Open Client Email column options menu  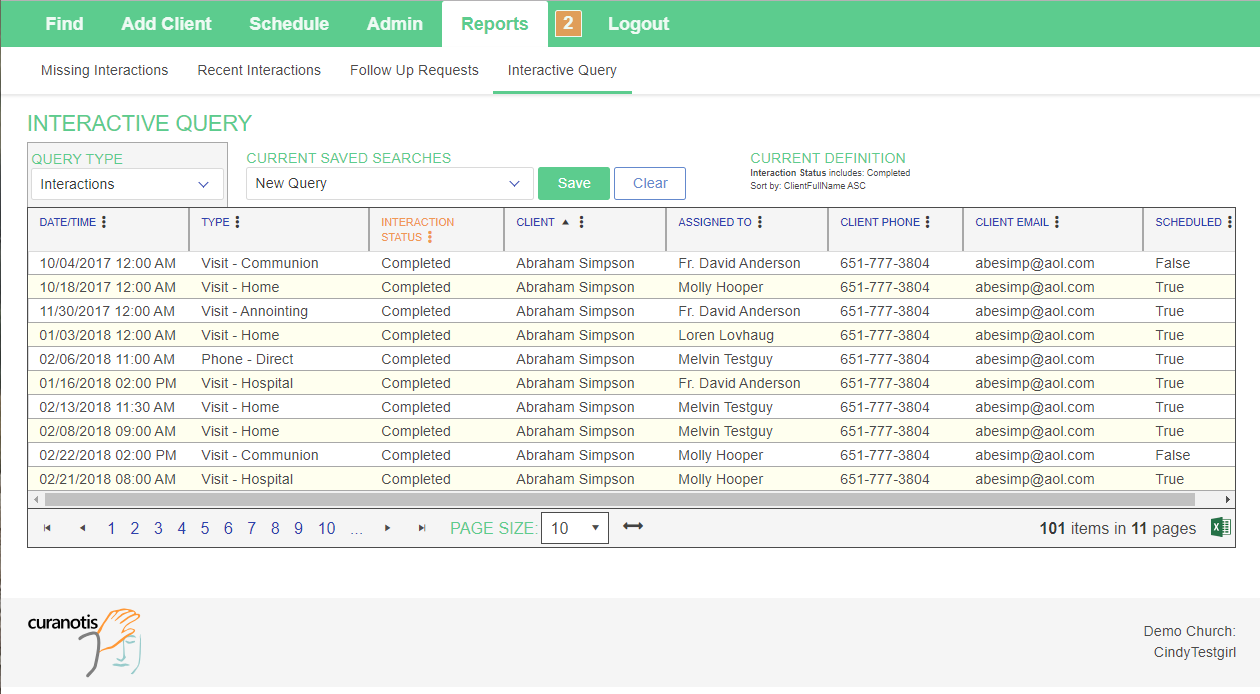(1057, 222)
